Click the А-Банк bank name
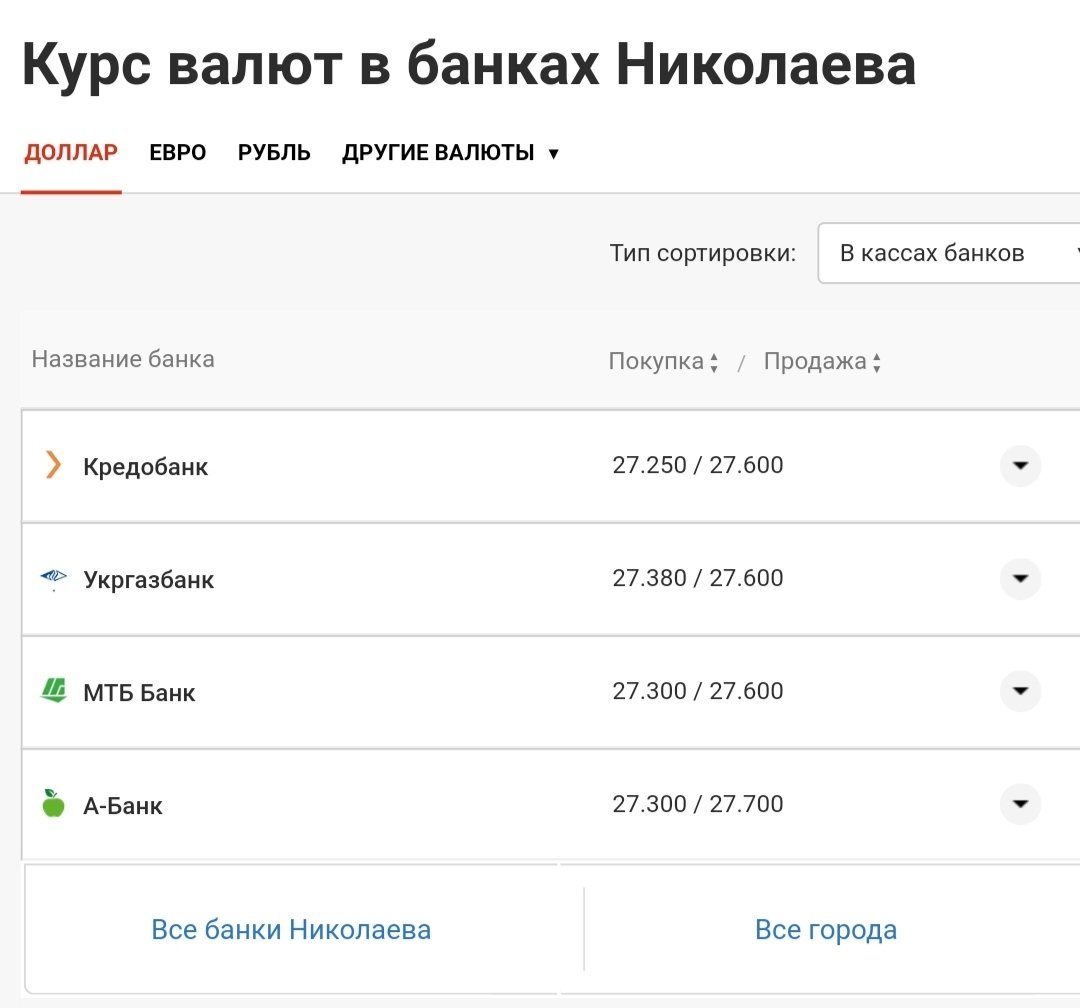Viewport: 1080px width, 1008px height. 123,805
